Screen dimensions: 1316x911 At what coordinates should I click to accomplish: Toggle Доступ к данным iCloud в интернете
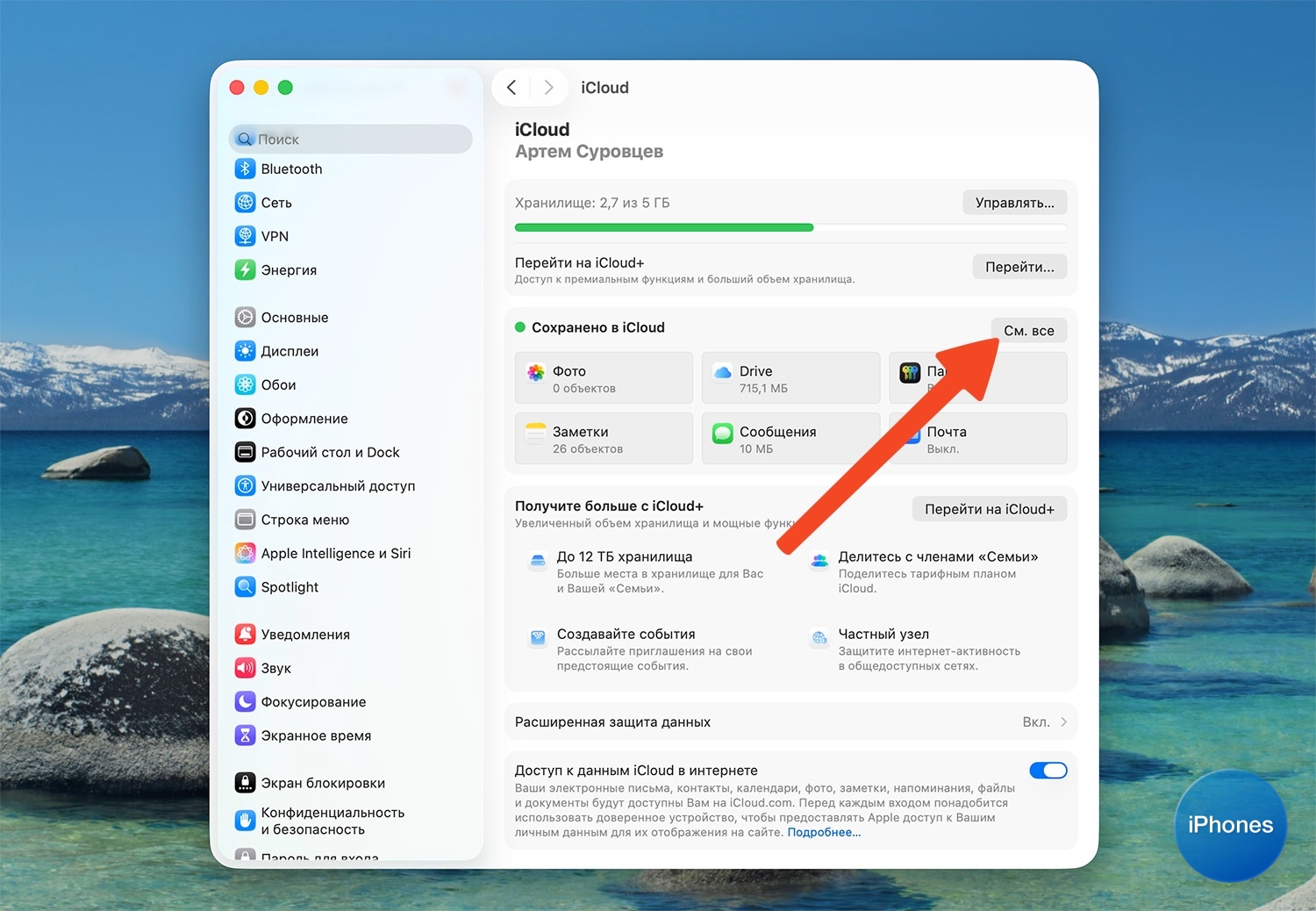click(1048, 771)
